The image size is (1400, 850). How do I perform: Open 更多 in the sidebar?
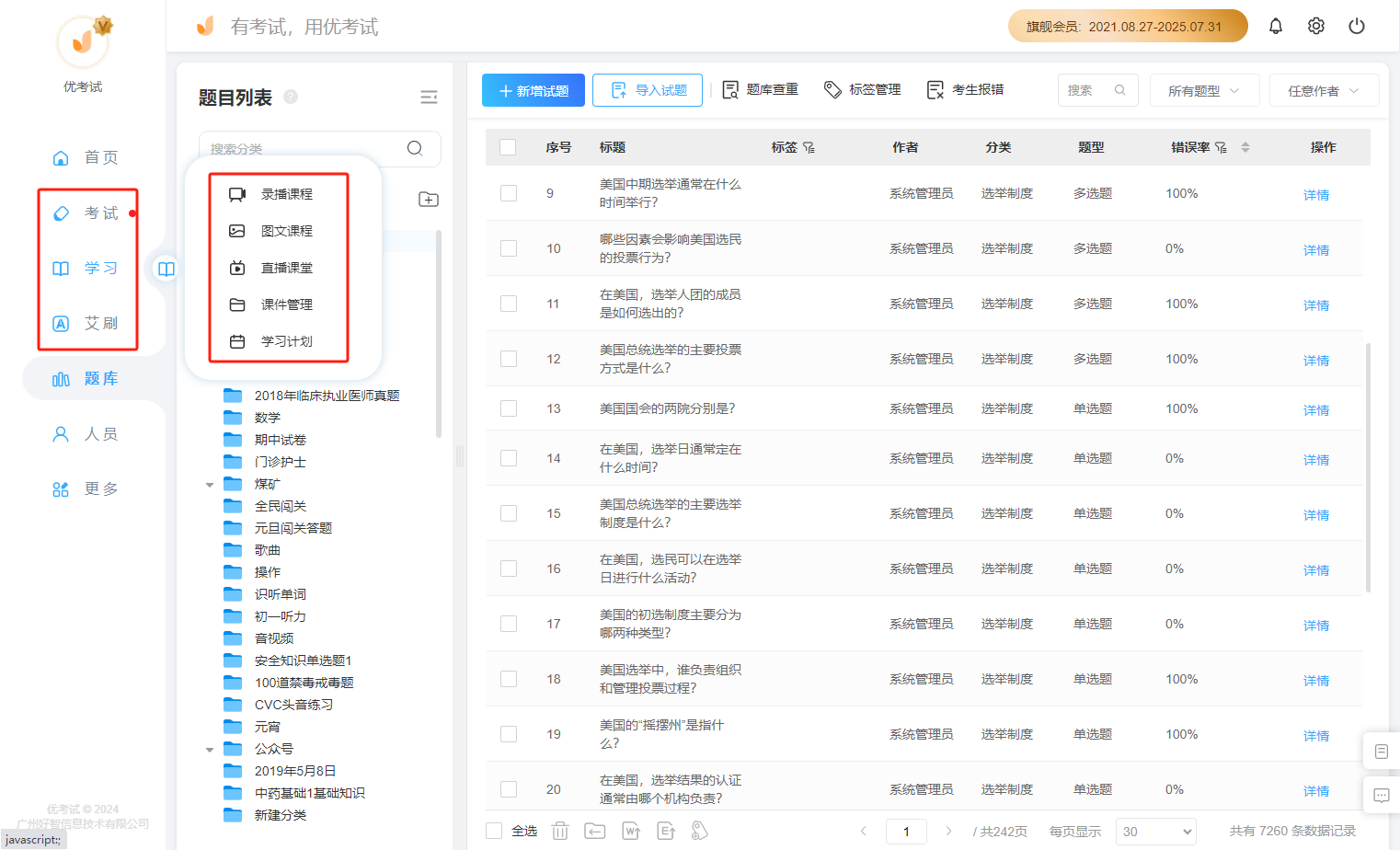tap(86, 488)
